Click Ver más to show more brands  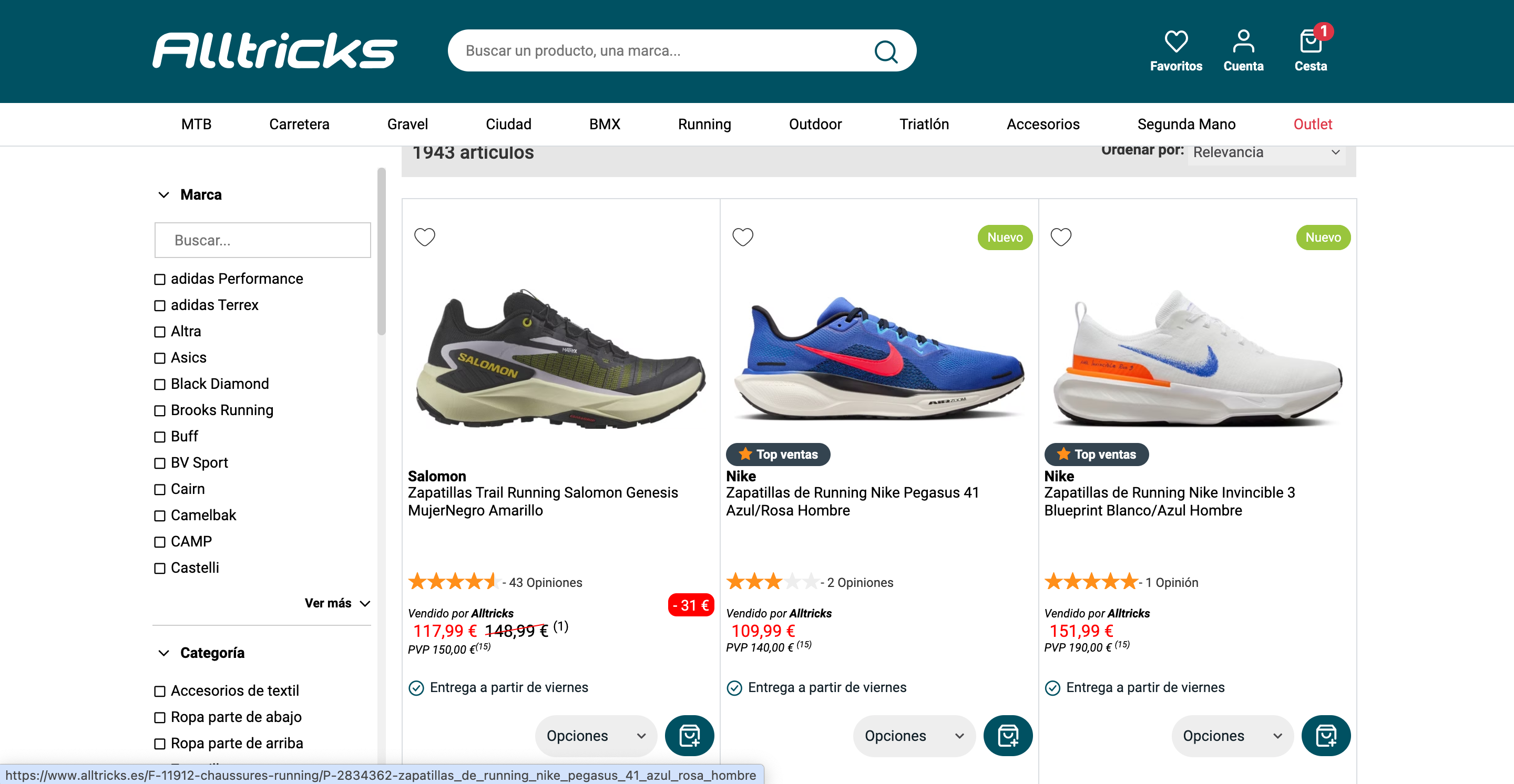tap(337, 603)
